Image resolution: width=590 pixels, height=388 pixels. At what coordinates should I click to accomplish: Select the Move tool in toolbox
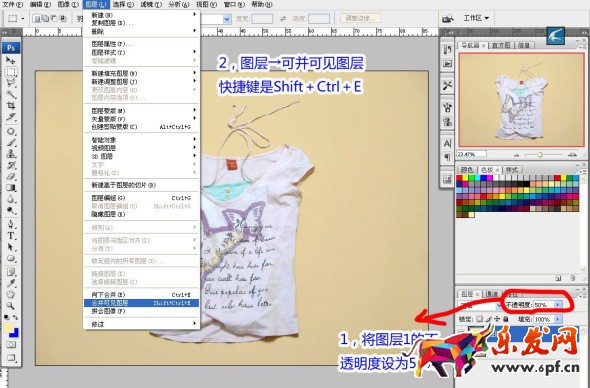point(11,60)
